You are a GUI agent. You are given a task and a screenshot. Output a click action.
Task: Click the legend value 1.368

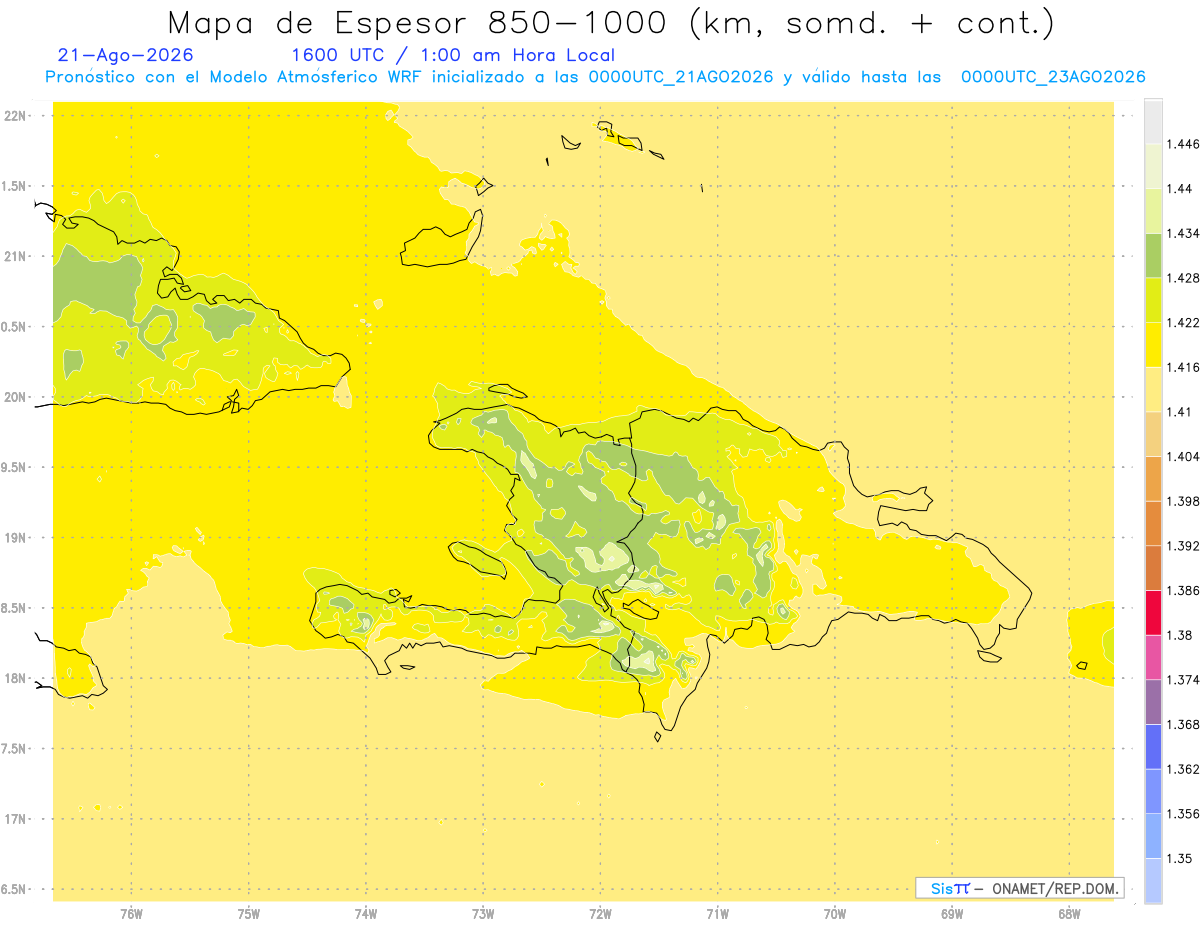click(x=1182, y=724)
